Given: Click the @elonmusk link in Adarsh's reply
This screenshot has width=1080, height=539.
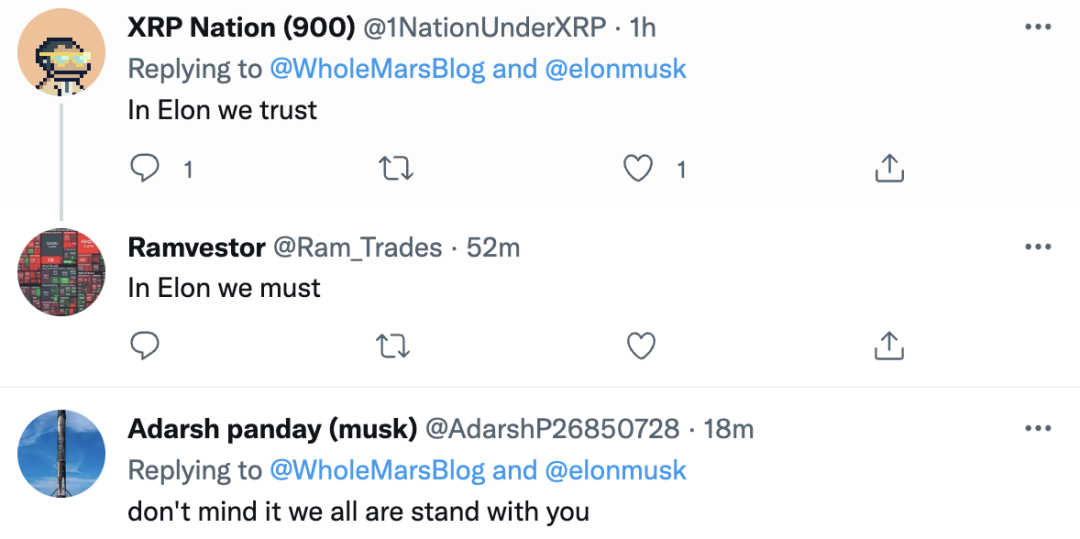Looking at the screenshot, I should click(616, 470).
